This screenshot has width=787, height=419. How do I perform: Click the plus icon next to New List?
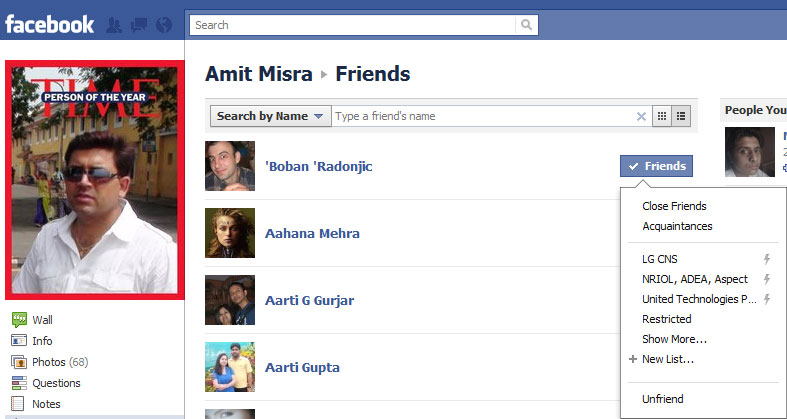click(633, 359)
